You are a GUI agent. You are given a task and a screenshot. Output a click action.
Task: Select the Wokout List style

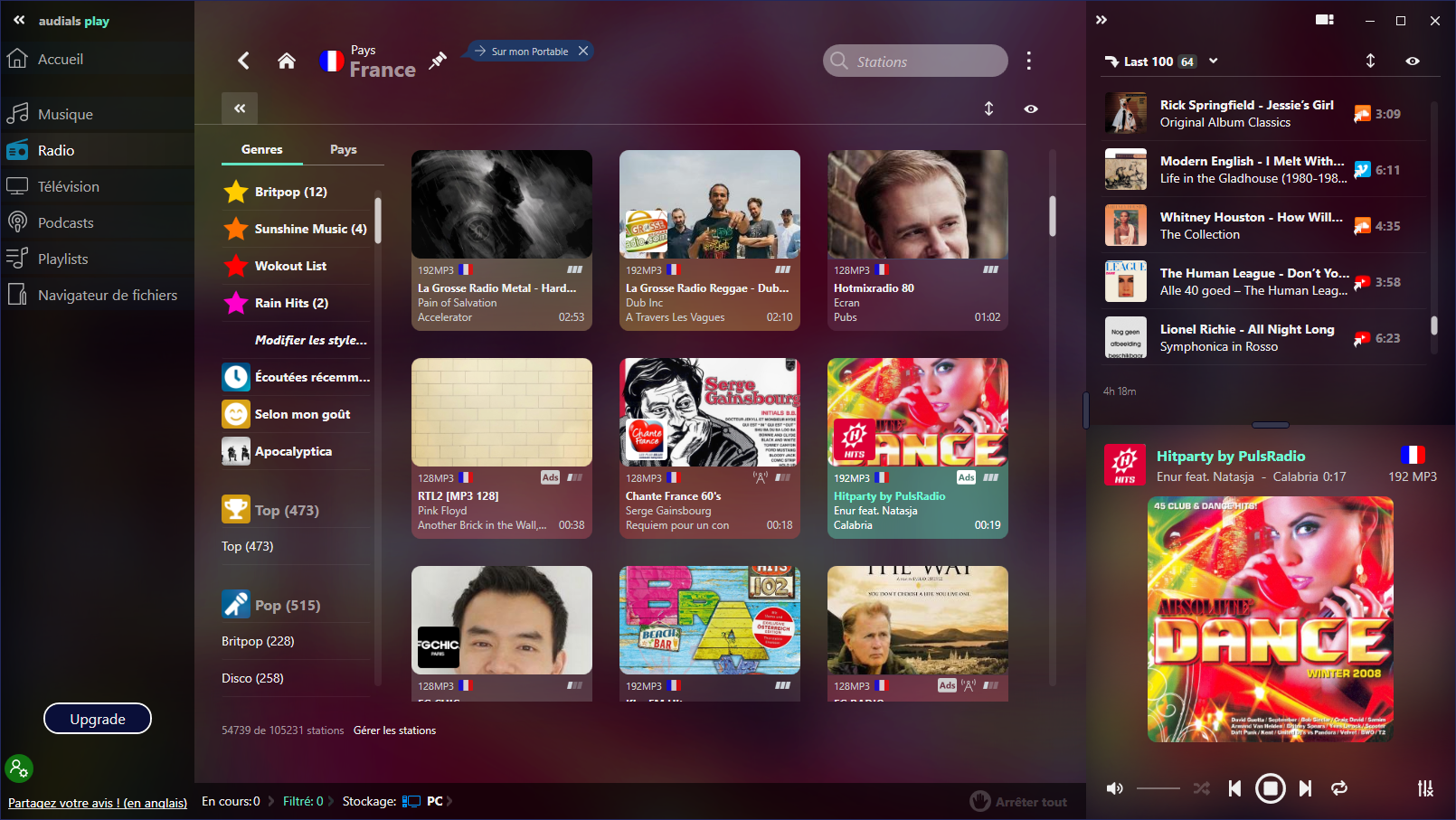point(296,266)
